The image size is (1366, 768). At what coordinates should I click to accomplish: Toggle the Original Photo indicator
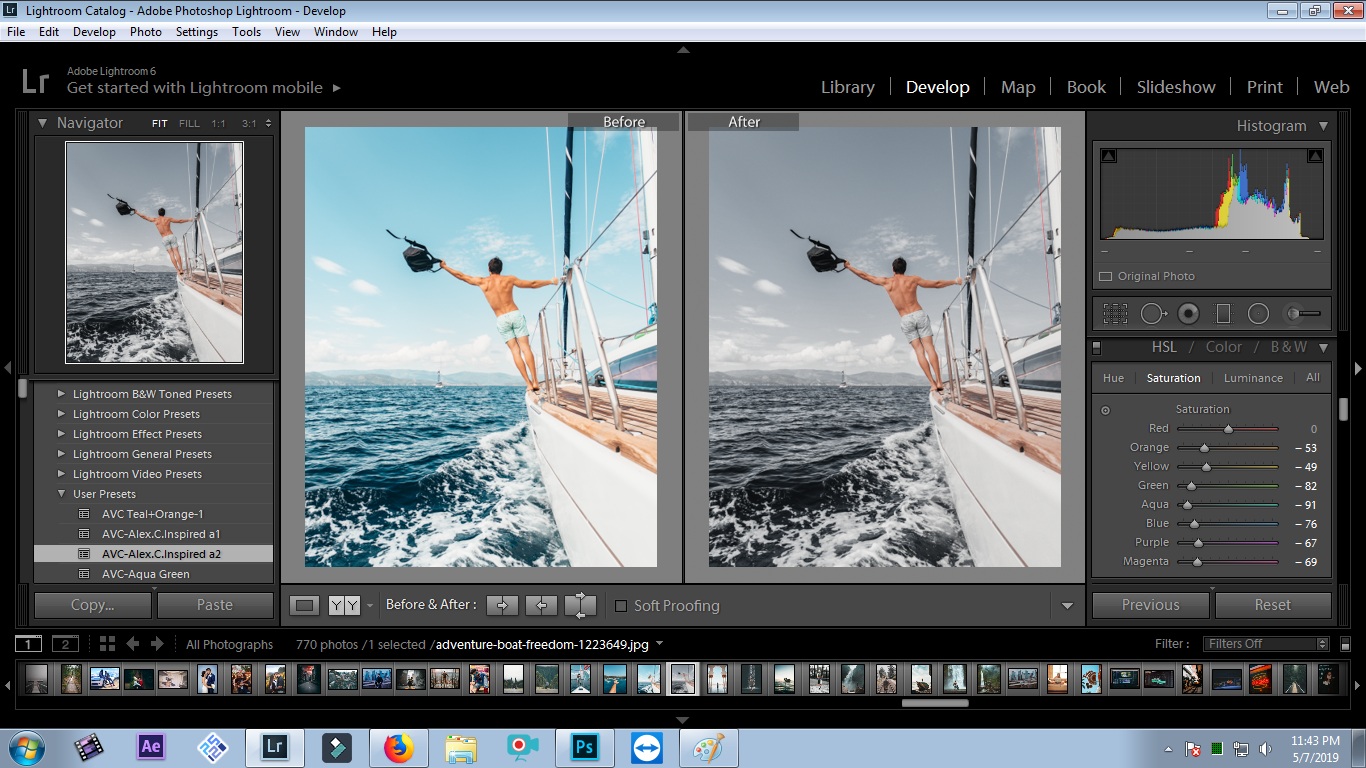click(x=1105, y=277)
